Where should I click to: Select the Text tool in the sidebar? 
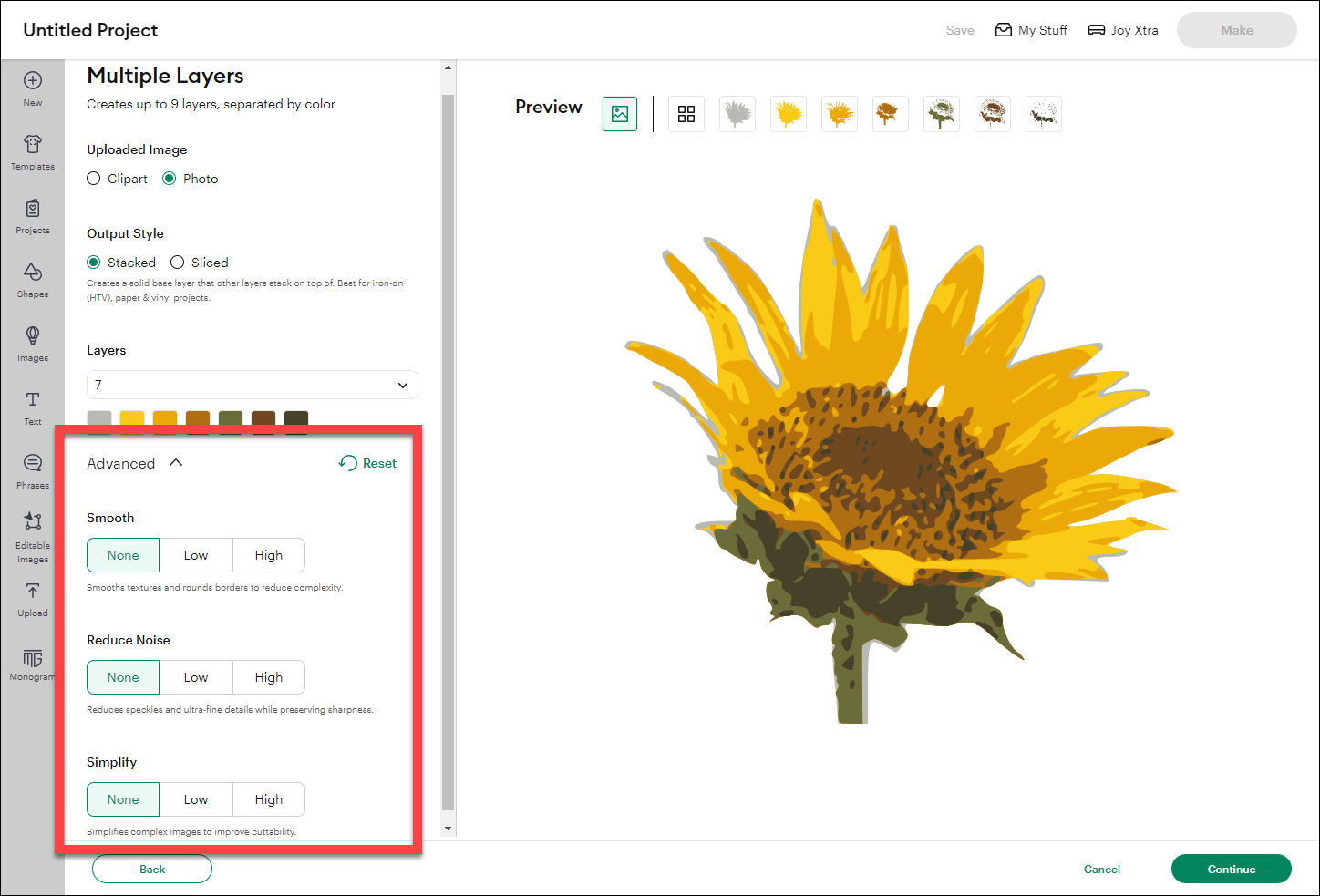point(33,406)
